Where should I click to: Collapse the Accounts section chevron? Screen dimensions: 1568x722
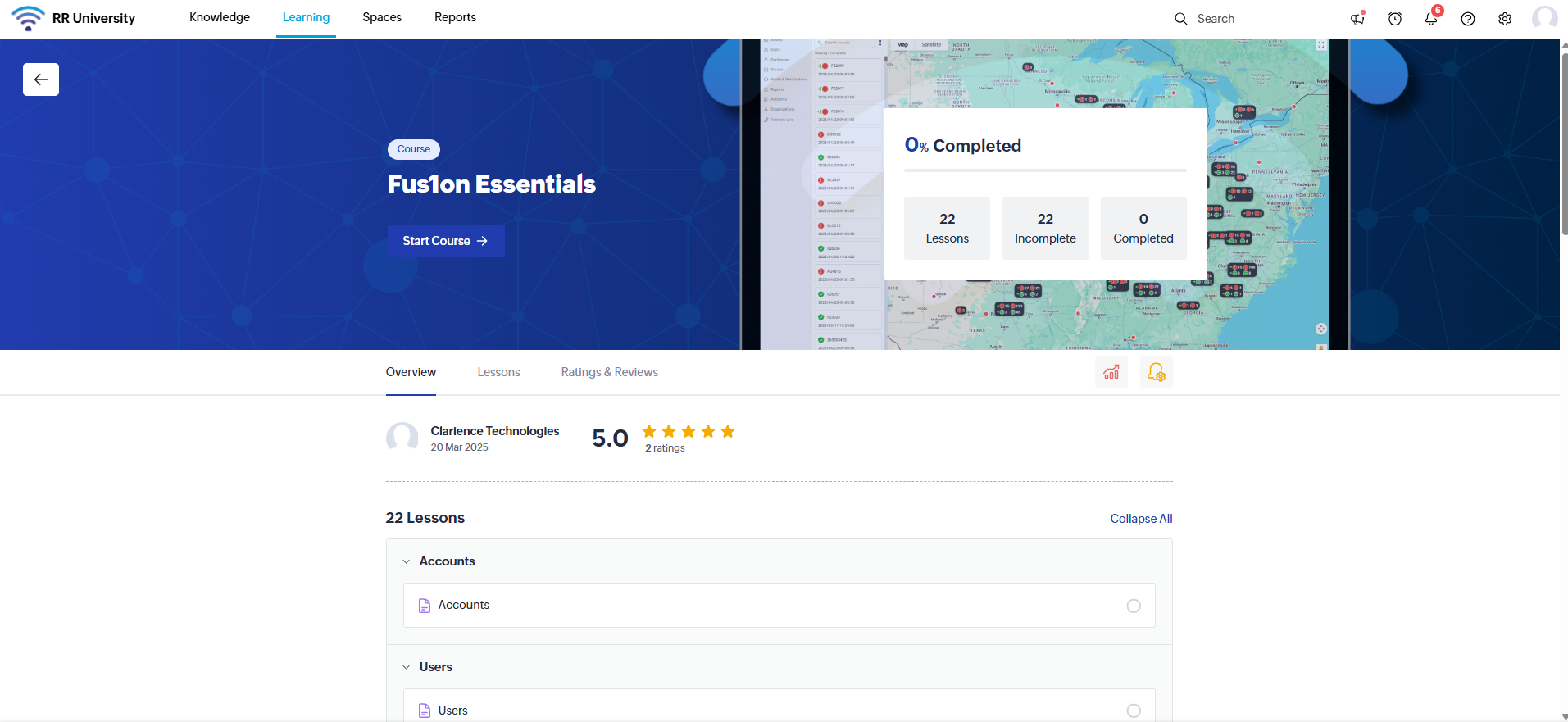pos(407,561)
